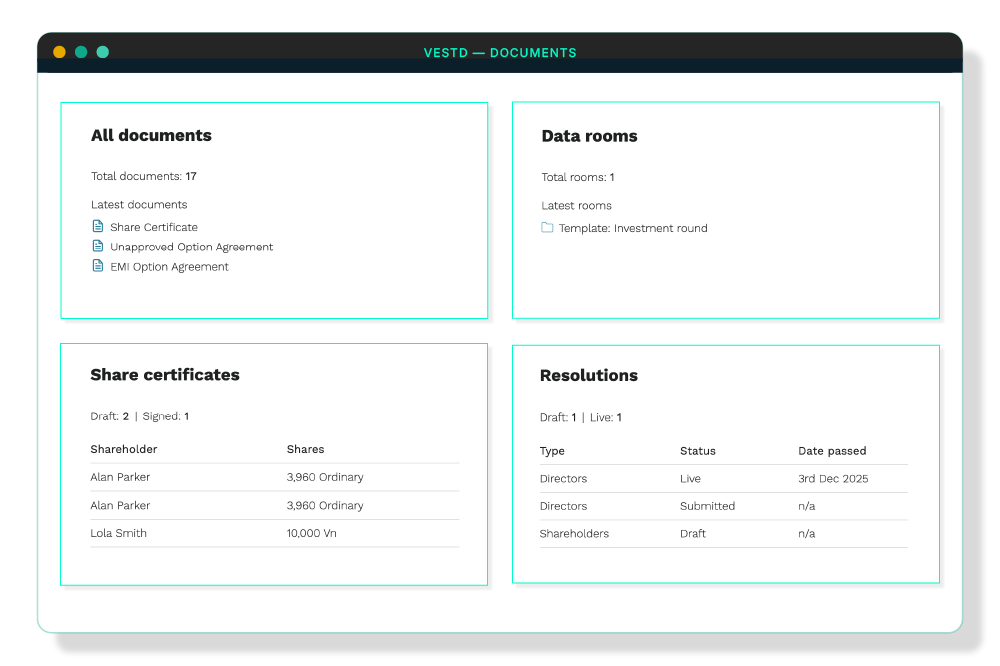Click the Signed: 1 count
The height and width of the screenshot is (666, 1000).
166,416
